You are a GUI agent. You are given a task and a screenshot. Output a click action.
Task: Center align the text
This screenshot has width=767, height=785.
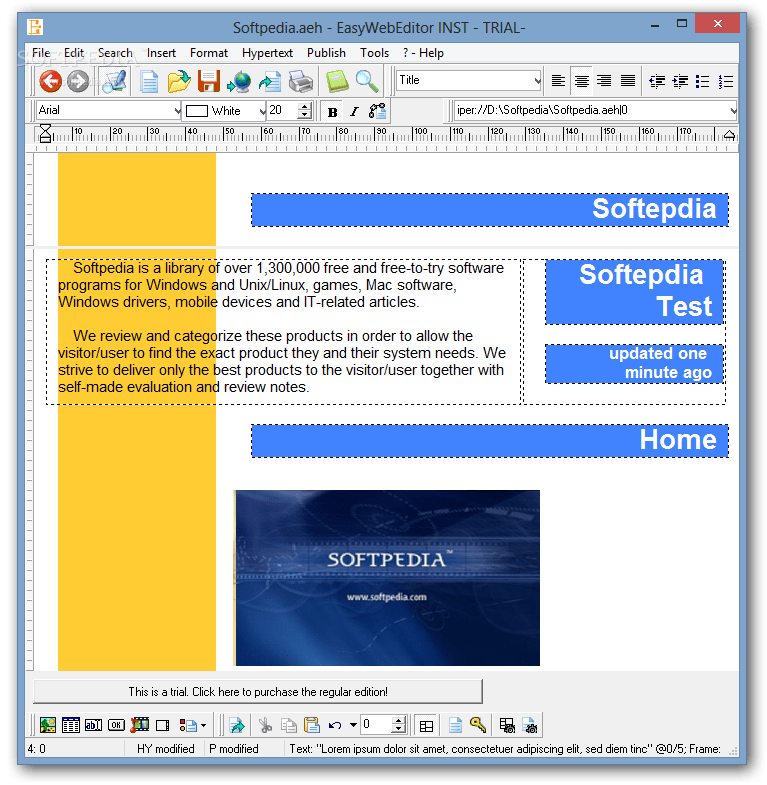click(581, 81)
